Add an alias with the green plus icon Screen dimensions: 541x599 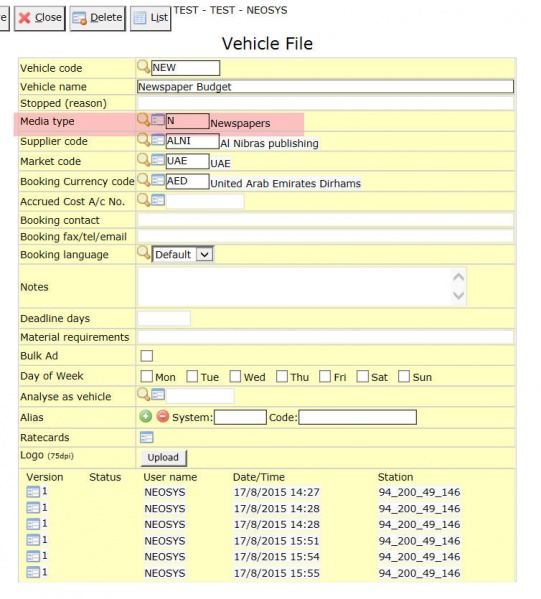[x=146, y=416]
